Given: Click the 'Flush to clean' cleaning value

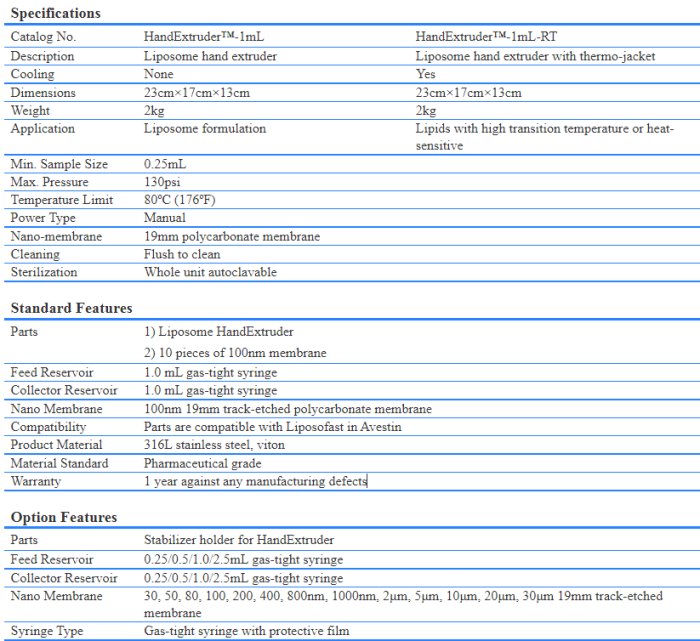Looking at the screenshot, I should point(183,254).
